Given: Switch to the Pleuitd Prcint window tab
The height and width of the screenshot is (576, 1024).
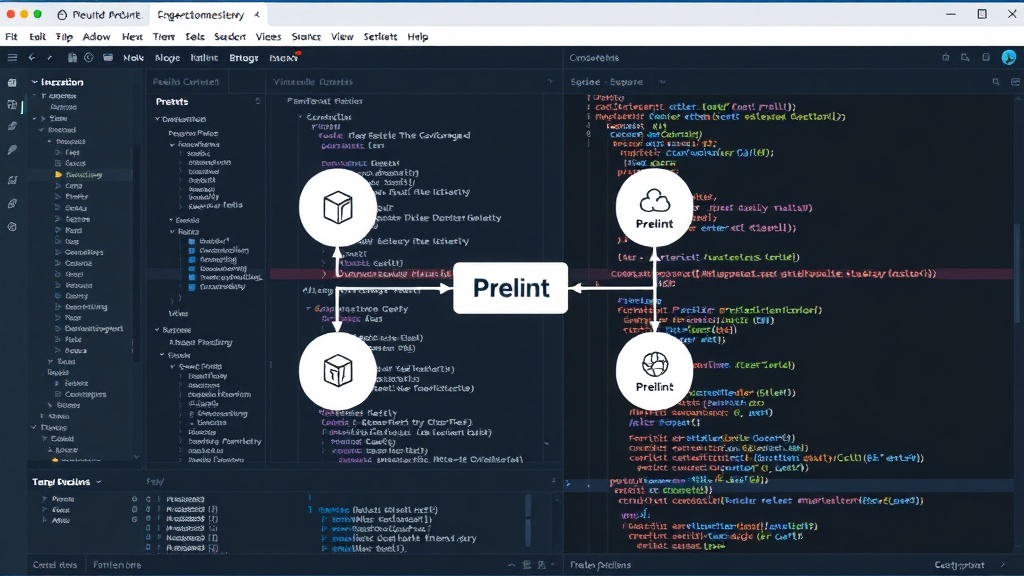Looking at the screenshot, I should click(99, 14).
